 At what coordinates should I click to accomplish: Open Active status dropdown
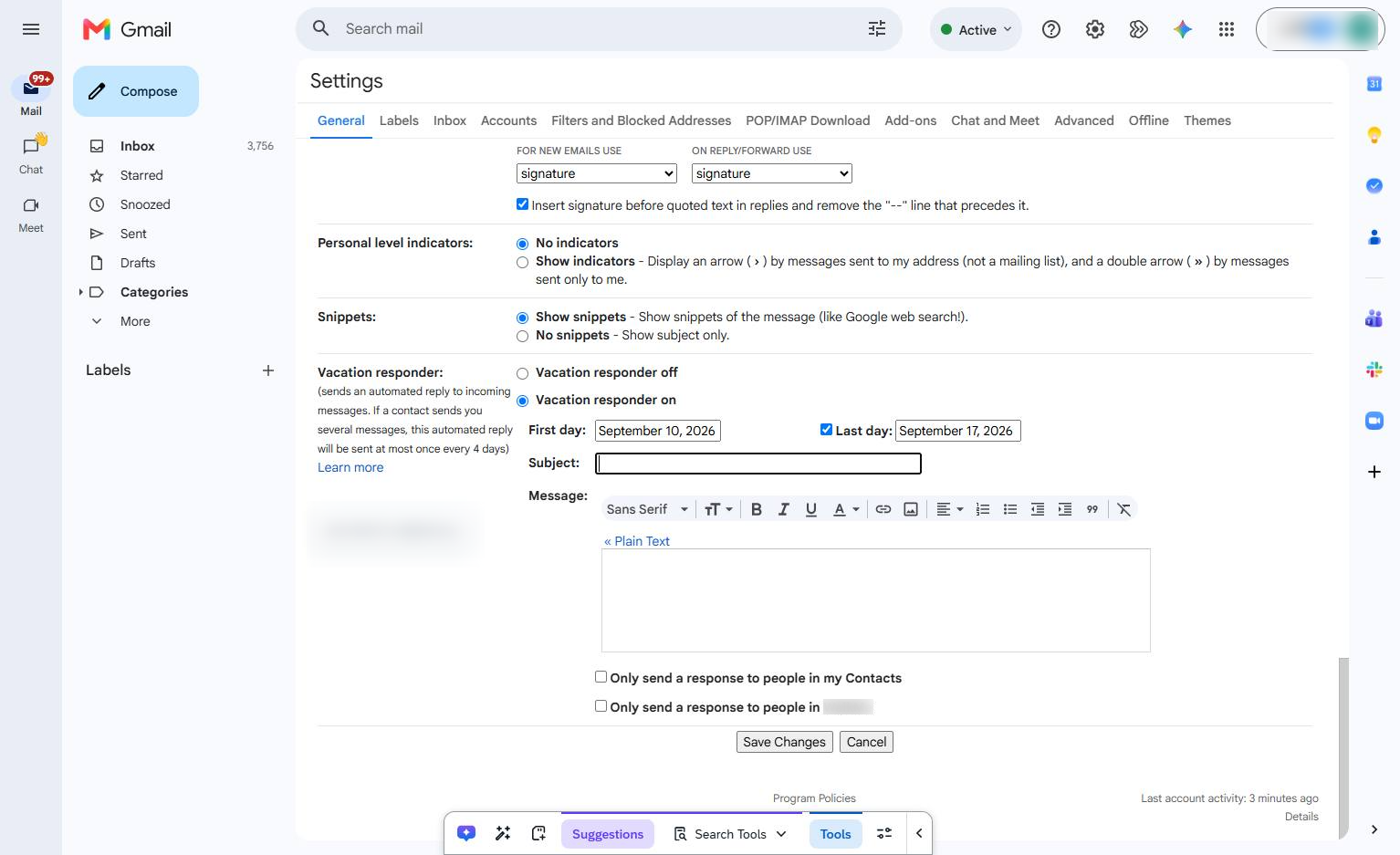pos(976,29)
